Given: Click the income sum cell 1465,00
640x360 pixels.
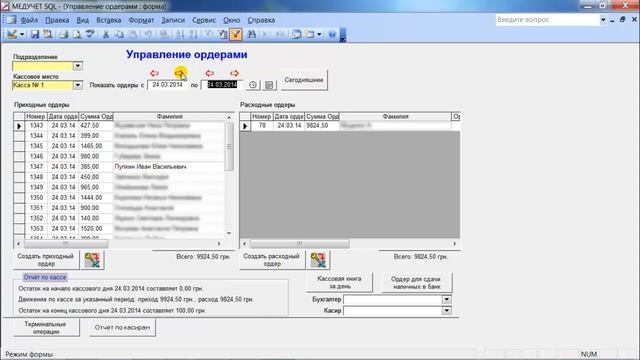Looking at the screenshot, I should tap(96, 146).
